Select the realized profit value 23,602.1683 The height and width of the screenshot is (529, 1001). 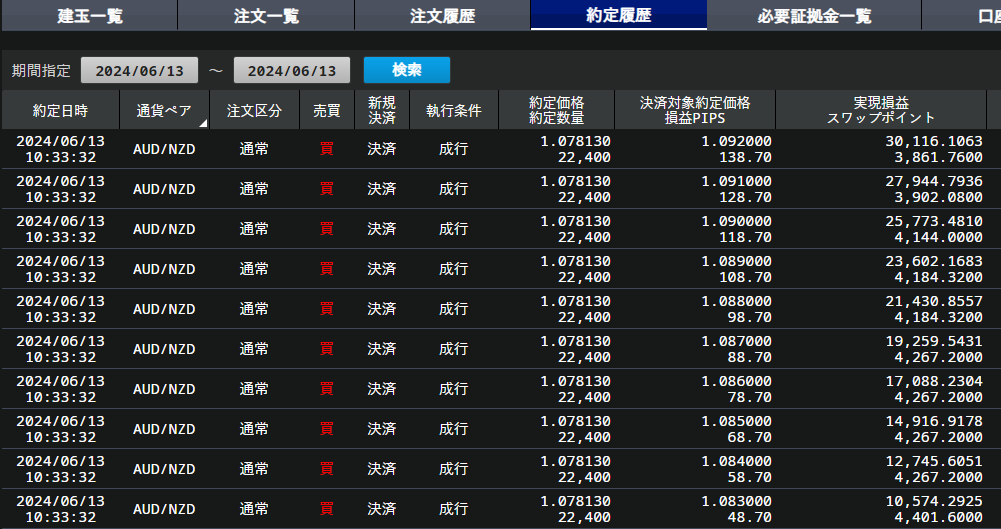point(933,261)
